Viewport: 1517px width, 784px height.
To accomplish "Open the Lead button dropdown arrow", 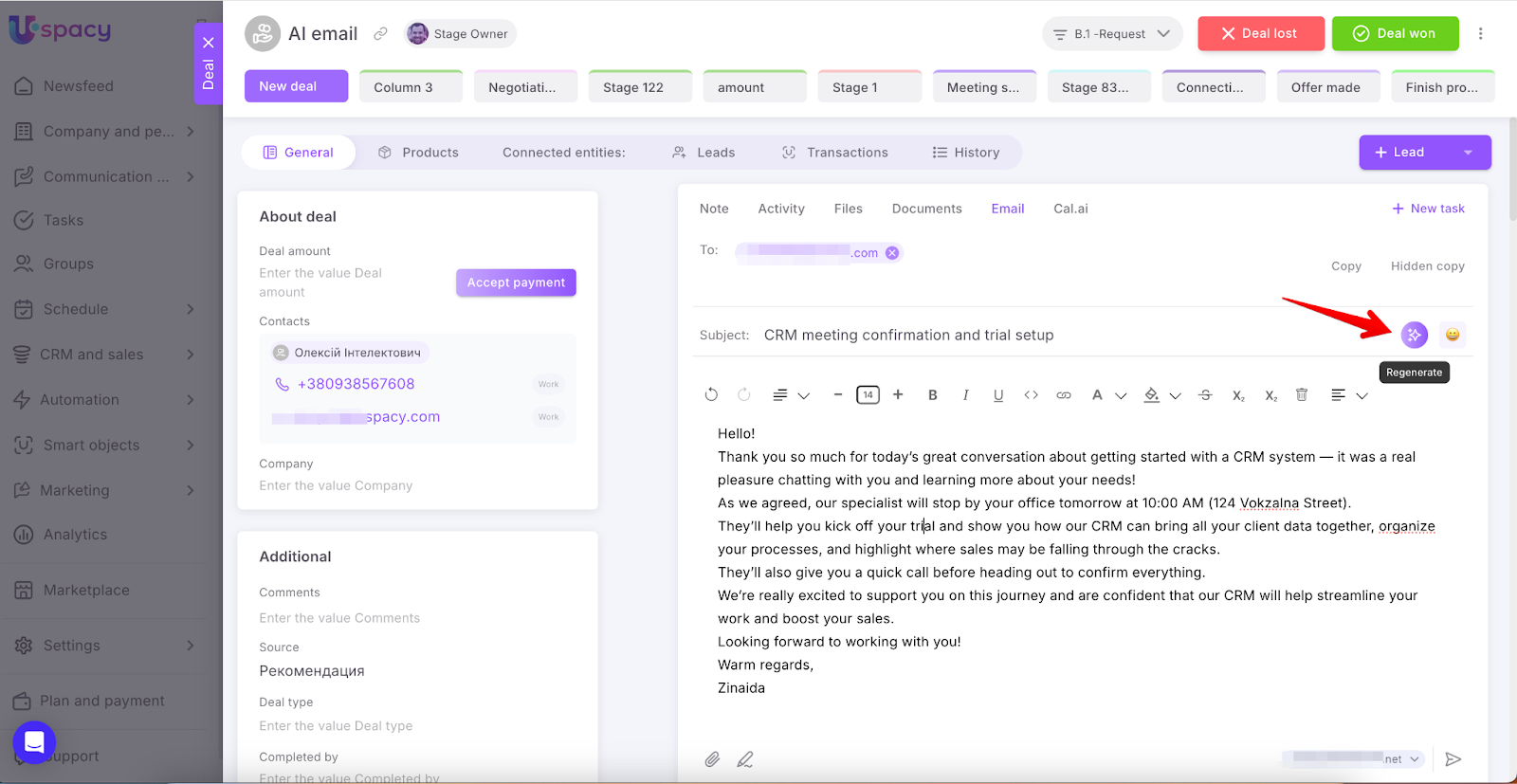I will pos(1468,153).
